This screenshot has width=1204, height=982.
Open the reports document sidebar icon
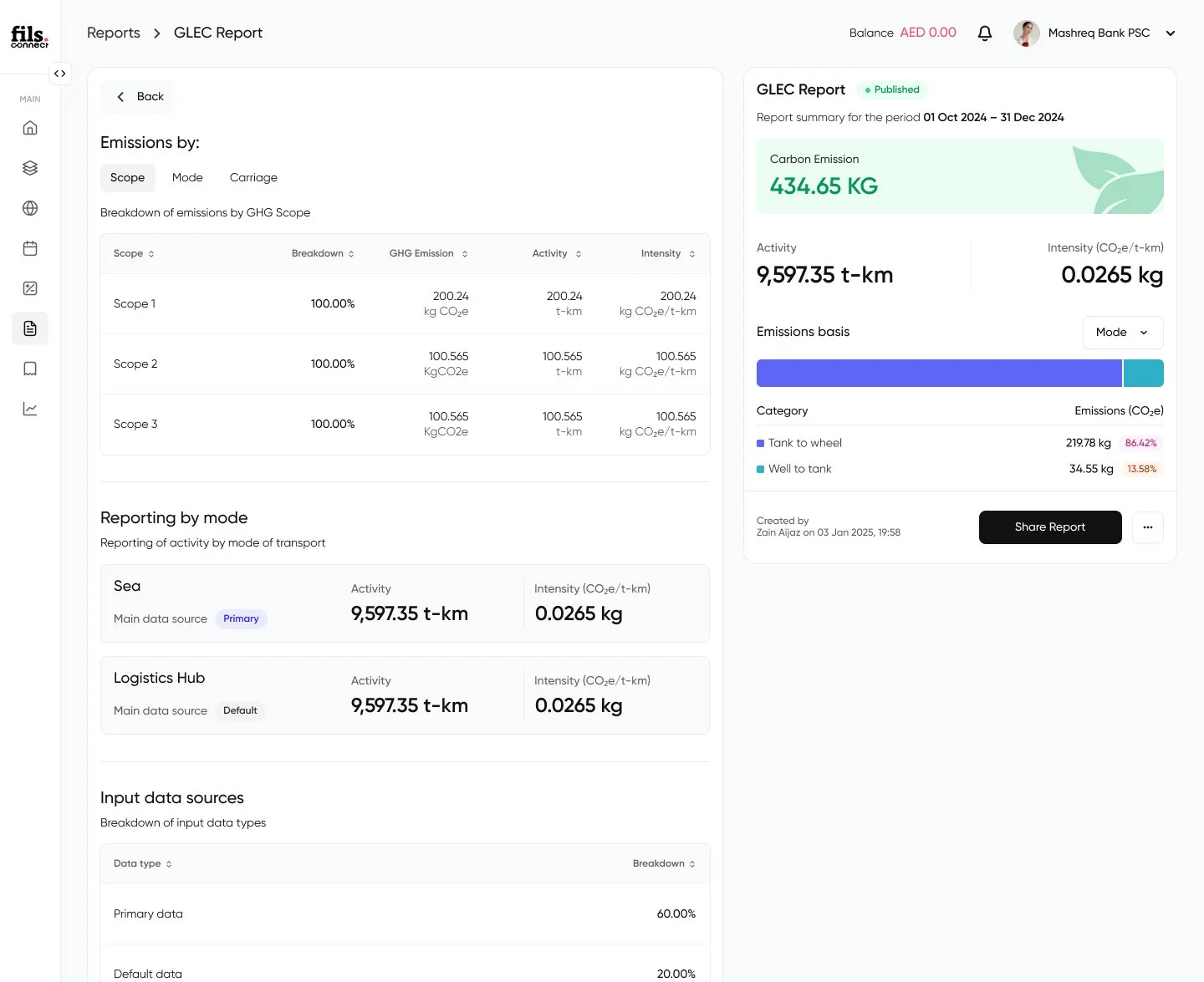click(30, 328)
